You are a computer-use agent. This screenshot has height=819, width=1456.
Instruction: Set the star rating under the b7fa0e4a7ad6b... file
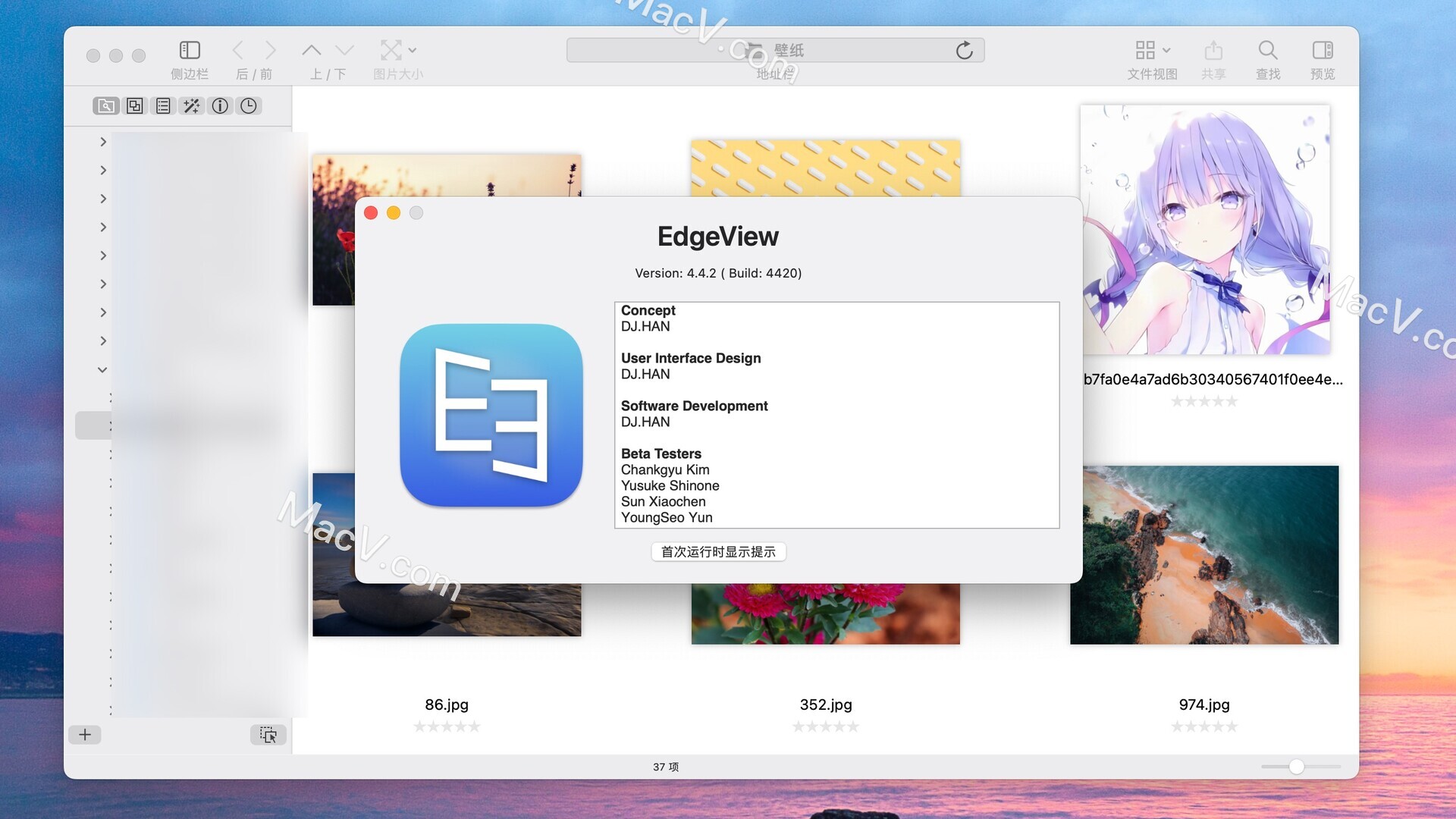1204,401
